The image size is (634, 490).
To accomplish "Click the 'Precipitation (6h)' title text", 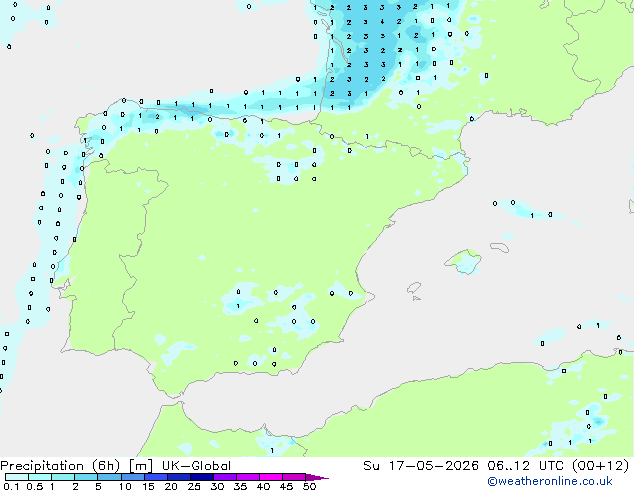I will (60, 466).
